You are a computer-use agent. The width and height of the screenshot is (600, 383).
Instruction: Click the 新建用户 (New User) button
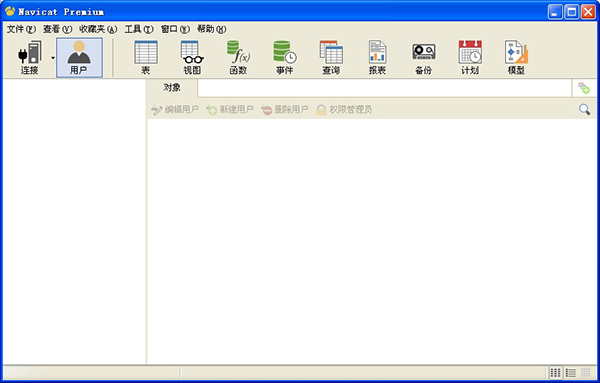coord(230,110)
